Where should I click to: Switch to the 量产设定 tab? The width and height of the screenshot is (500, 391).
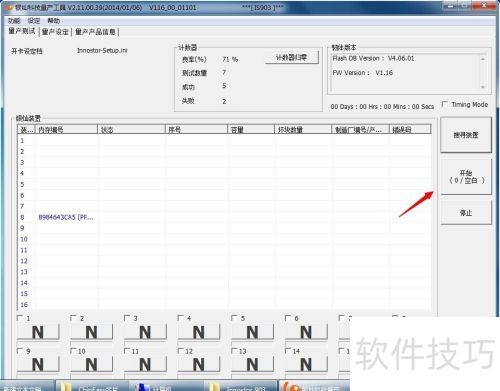(55, 32)
